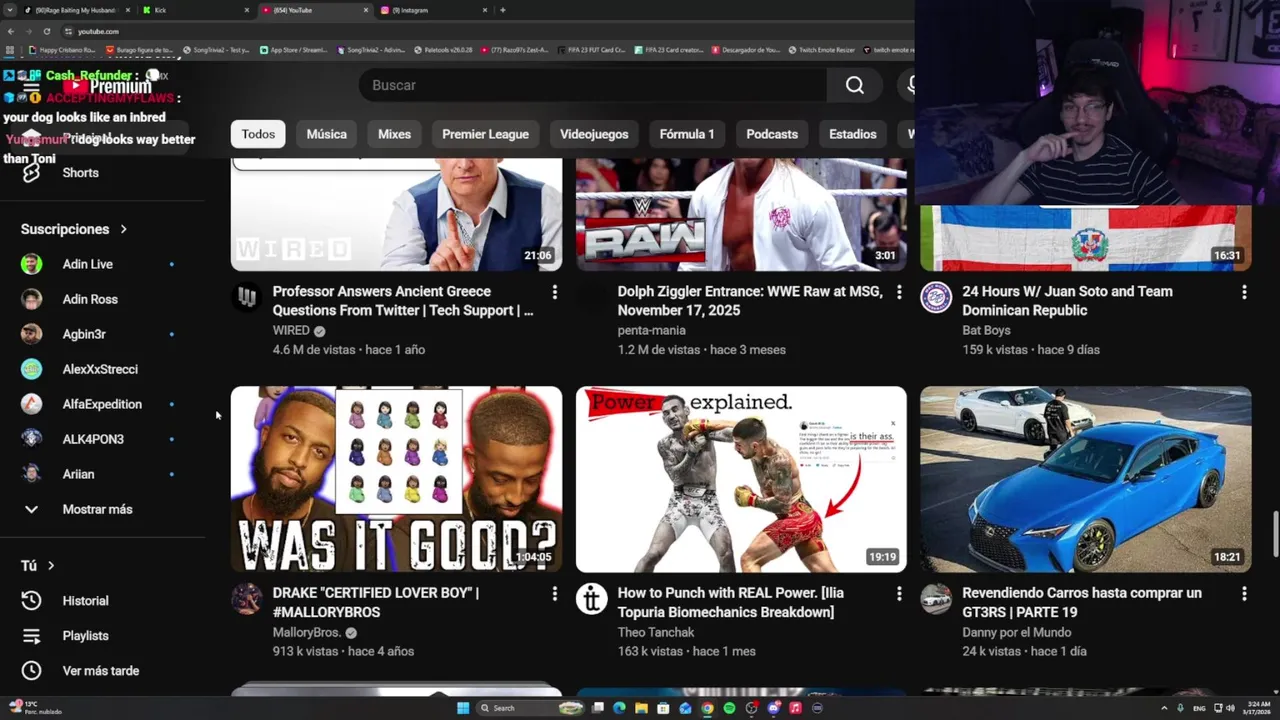
Task: Click the Ariian channel avatar
Action: (32, 474)
